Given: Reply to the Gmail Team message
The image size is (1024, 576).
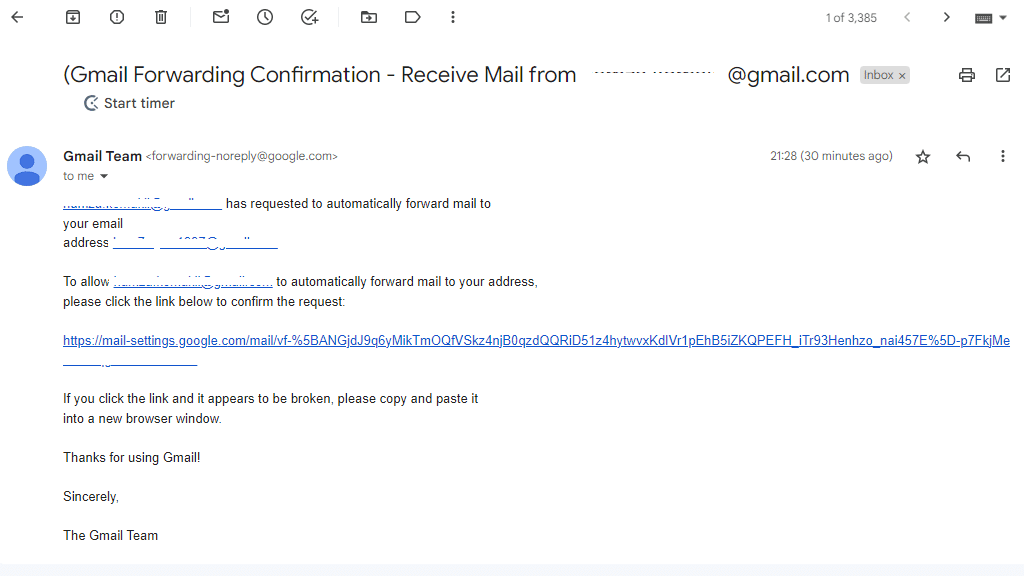Looking at the screenshot, I should point(963,157).
